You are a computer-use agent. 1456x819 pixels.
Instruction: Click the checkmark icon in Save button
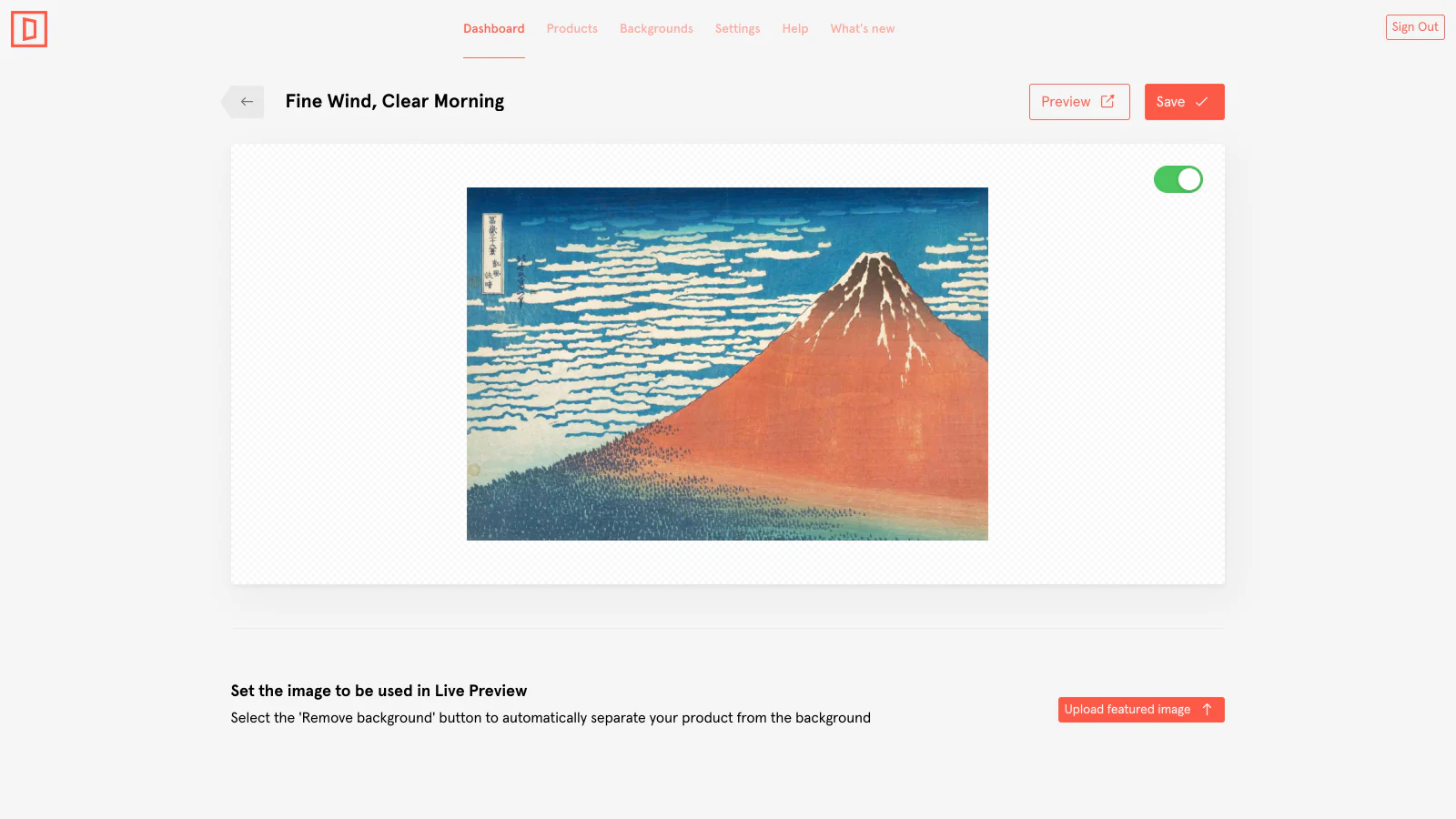pos(1201,102)
